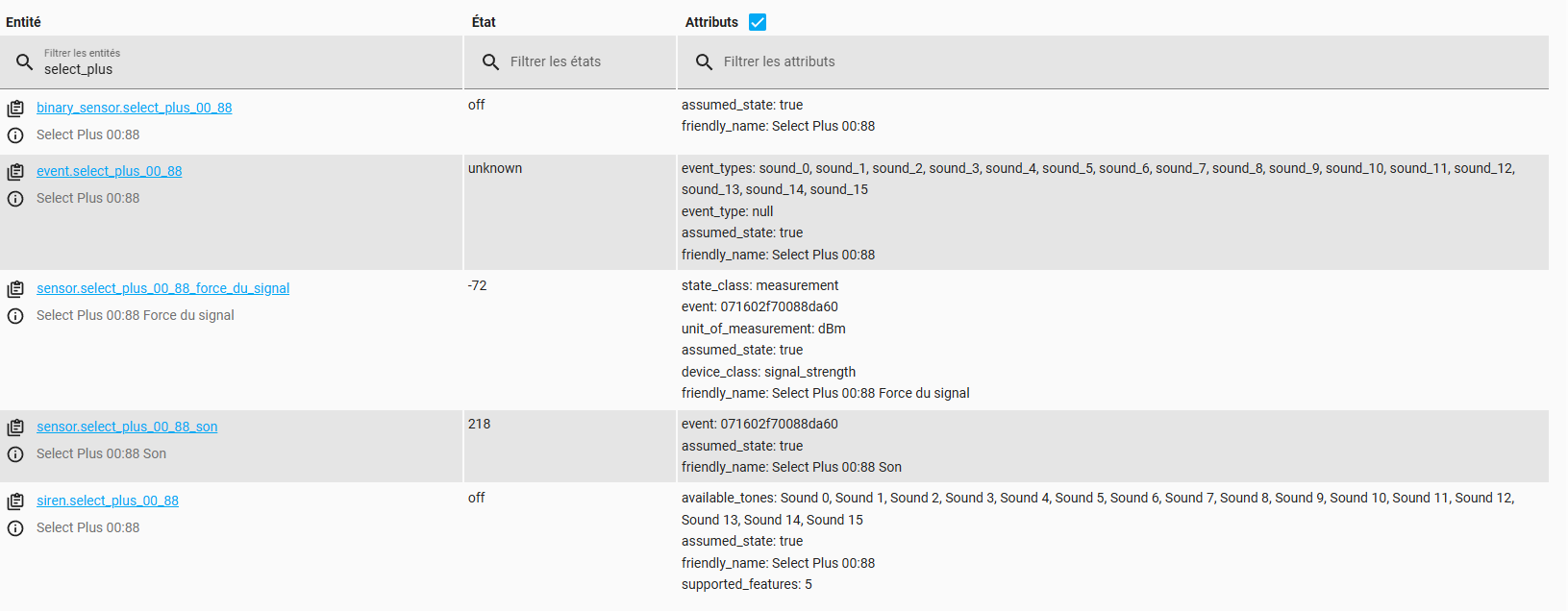1568x611 pixels.
Task: Open event.select_plus_00_88 link
Action: [x=109, y=171]
